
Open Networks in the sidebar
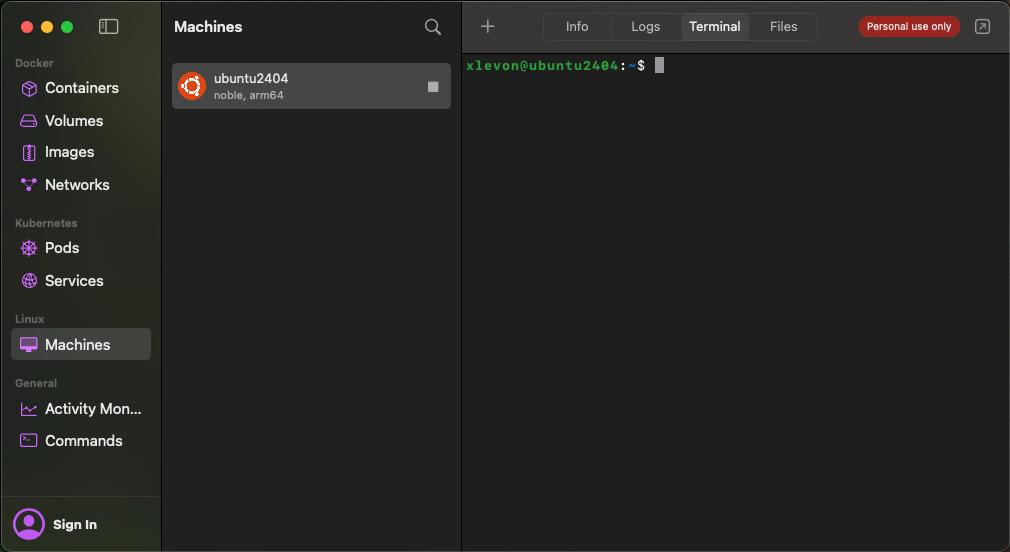click(81, 185)
